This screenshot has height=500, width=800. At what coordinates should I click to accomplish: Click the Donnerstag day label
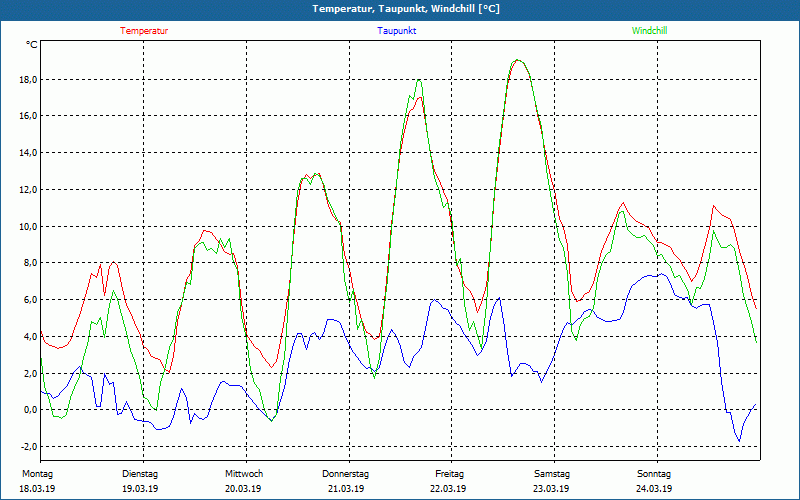point(345,474)
